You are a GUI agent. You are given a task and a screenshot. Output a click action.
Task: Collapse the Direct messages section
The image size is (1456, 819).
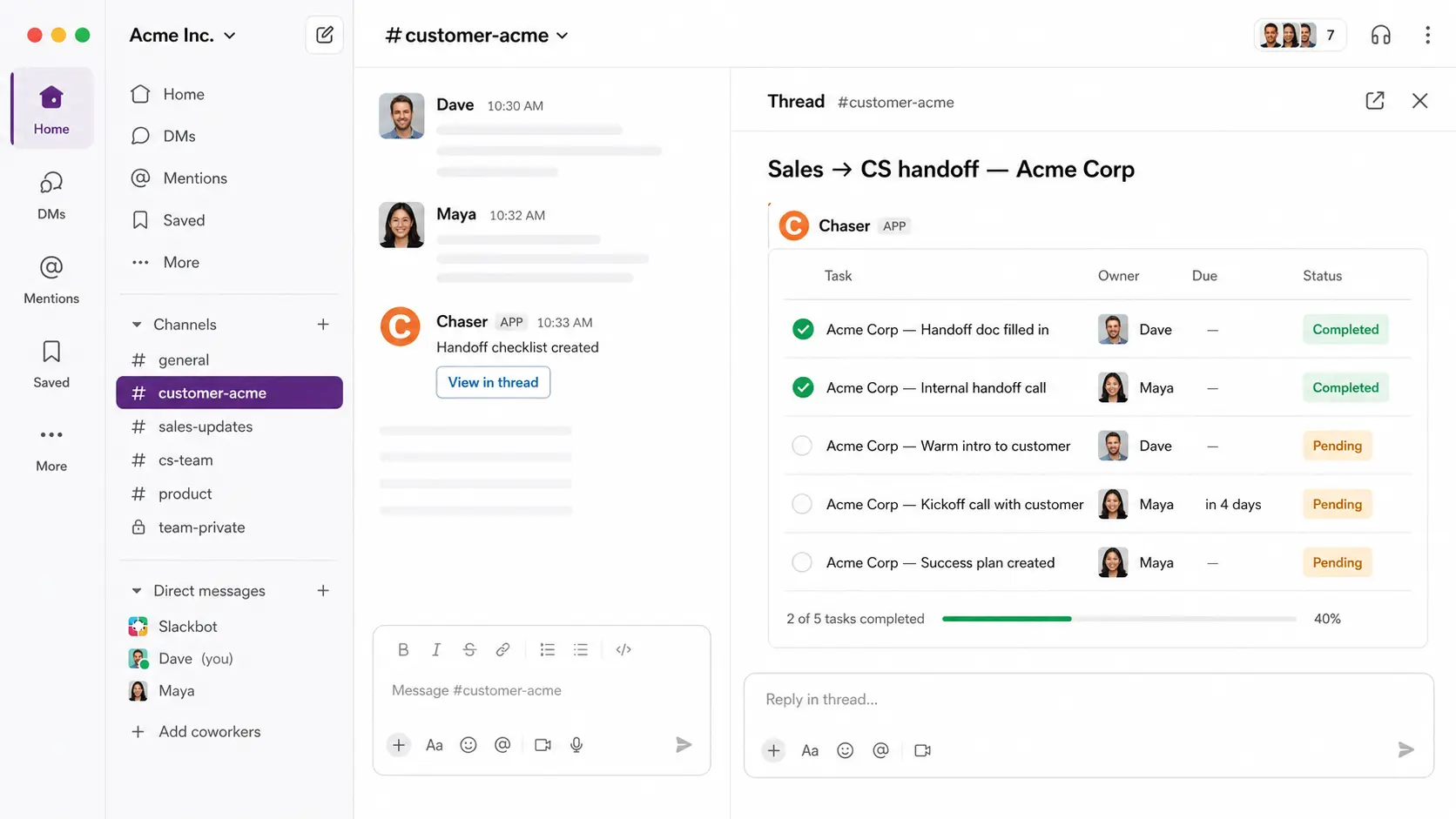pyautogui.click(x=137, y=591)
